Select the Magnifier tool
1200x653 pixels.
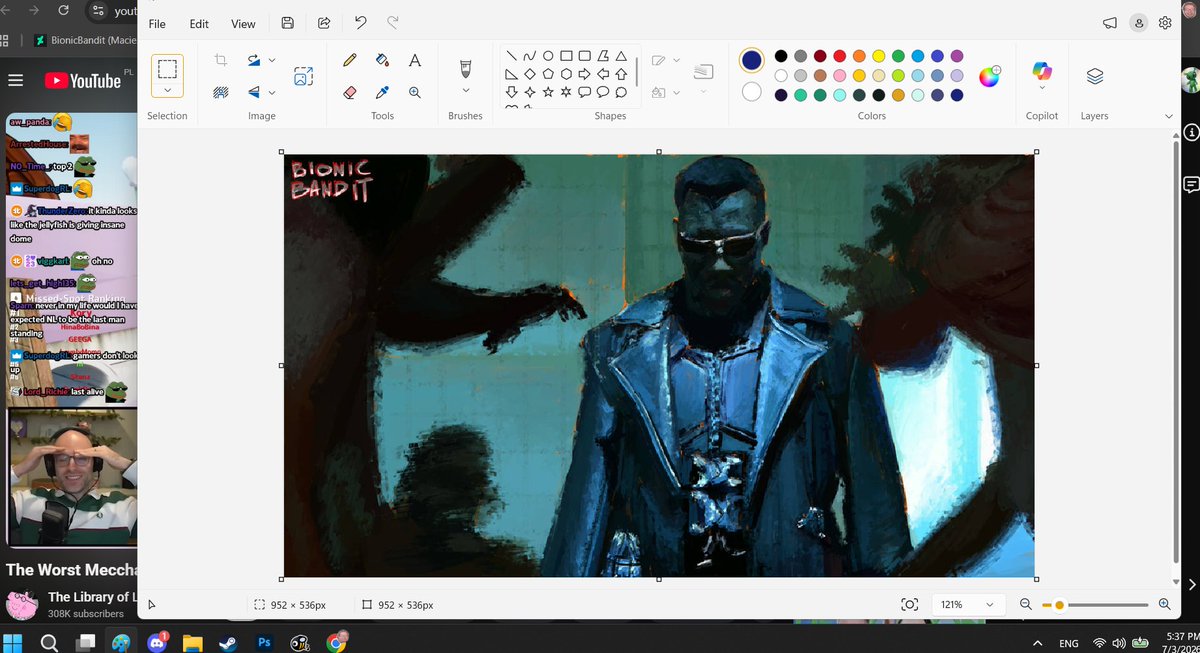tap(415, 92)
